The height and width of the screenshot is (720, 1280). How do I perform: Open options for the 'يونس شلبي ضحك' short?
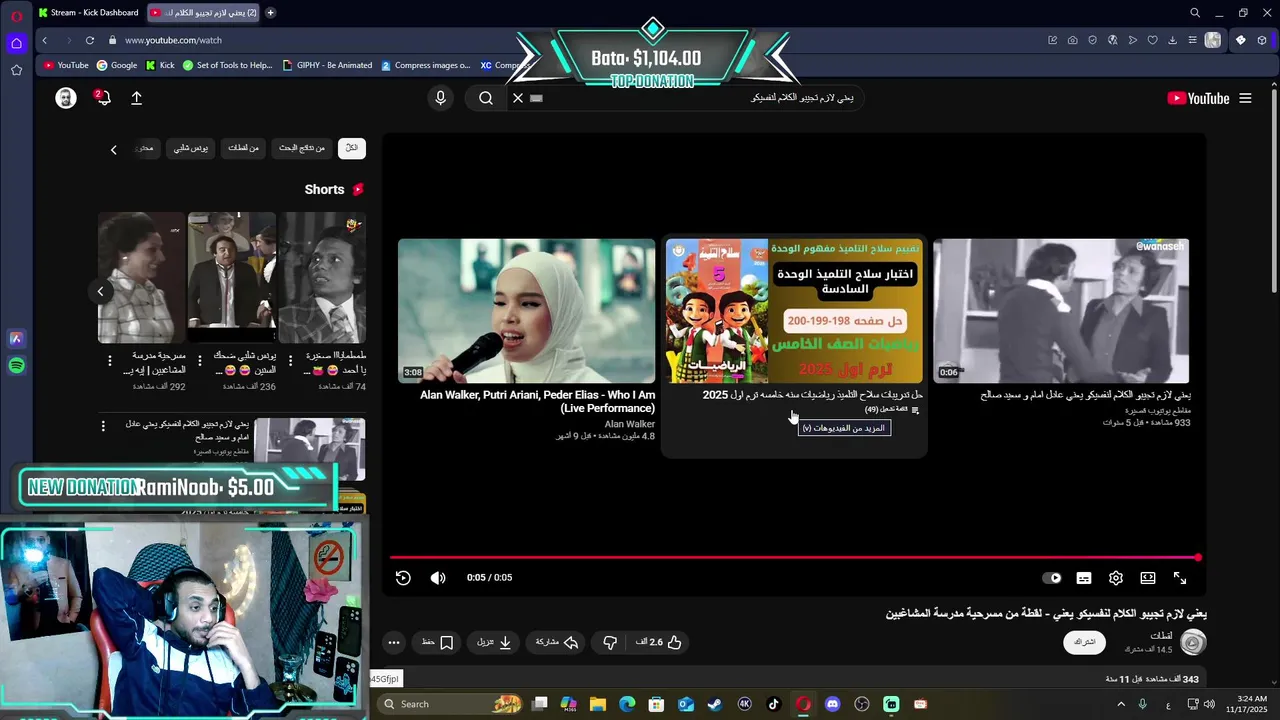click(200, 359)
